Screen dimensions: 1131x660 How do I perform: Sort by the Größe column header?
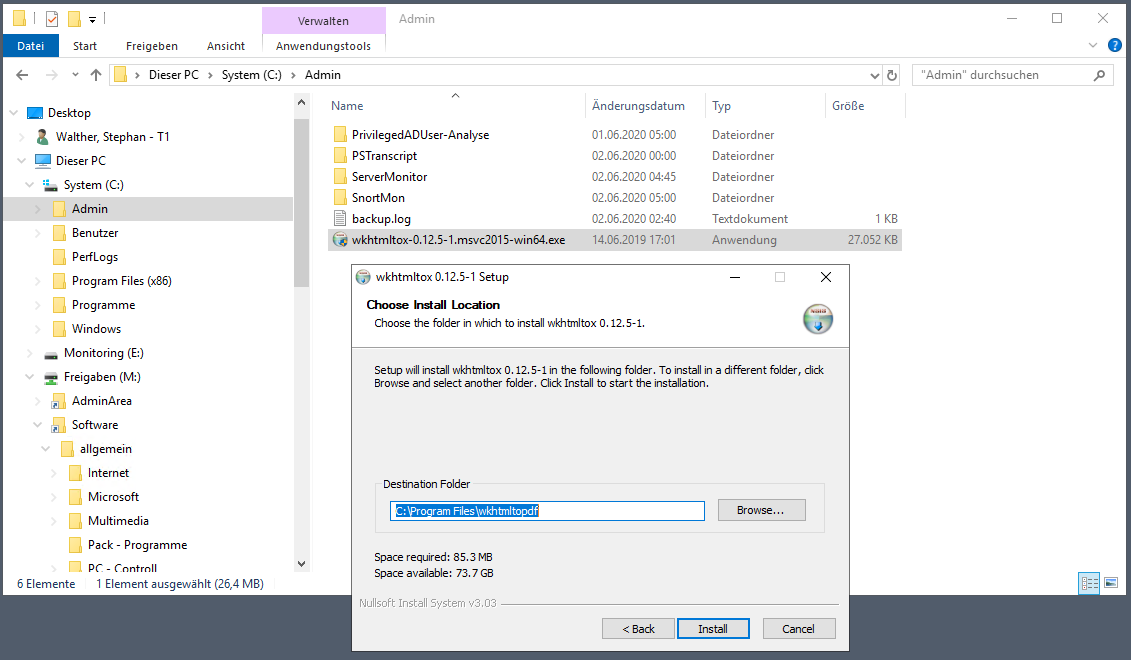click(x=848, y=106)
